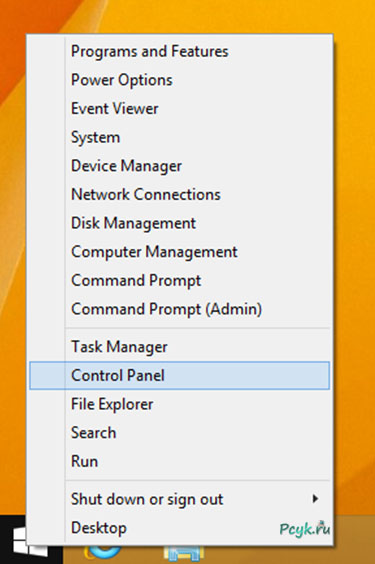Select Computer Management
Image resolution: width=375 pixels, height=564 pixels.
coord(154,252)
